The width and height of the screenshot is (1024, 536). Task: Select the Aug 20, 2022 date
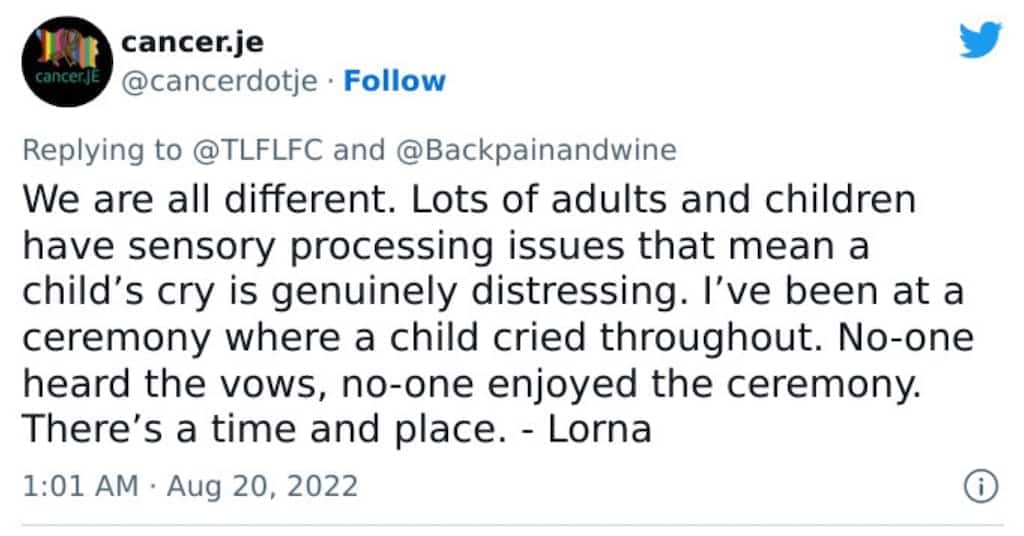coord(263,486)
